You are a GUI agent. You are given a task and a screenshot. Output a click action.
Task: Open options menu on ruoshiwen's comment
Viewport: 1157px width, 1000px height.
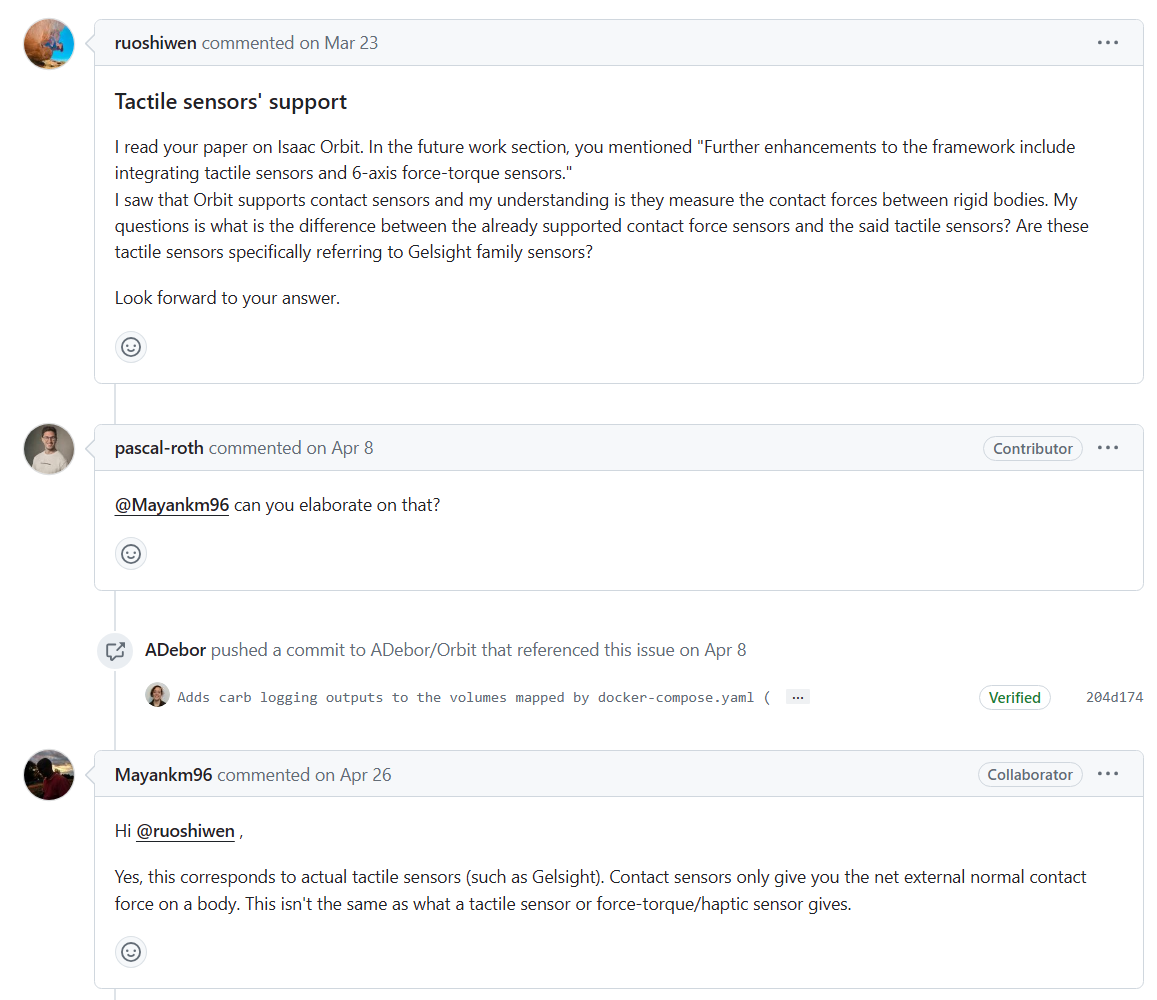point(1107,43)
